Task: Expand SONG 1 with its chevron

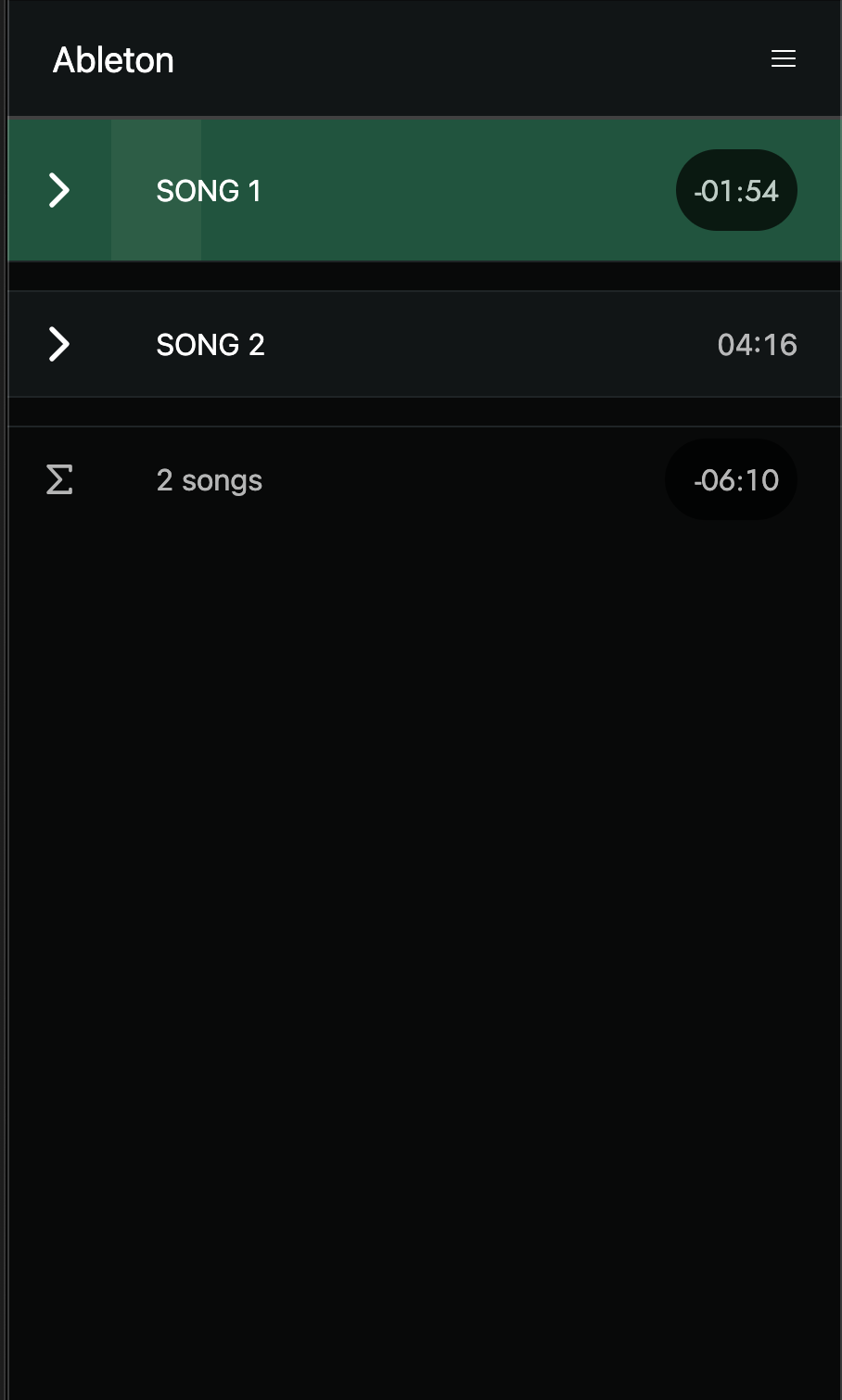Action: [x=59, y=190]
